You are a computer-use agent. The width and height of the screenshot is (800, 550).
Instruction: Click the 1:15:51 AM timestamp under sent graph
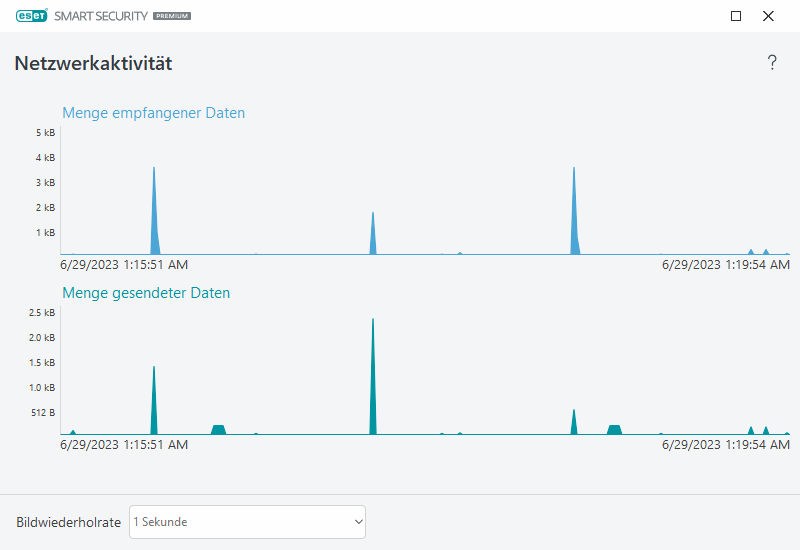(124, 443)
